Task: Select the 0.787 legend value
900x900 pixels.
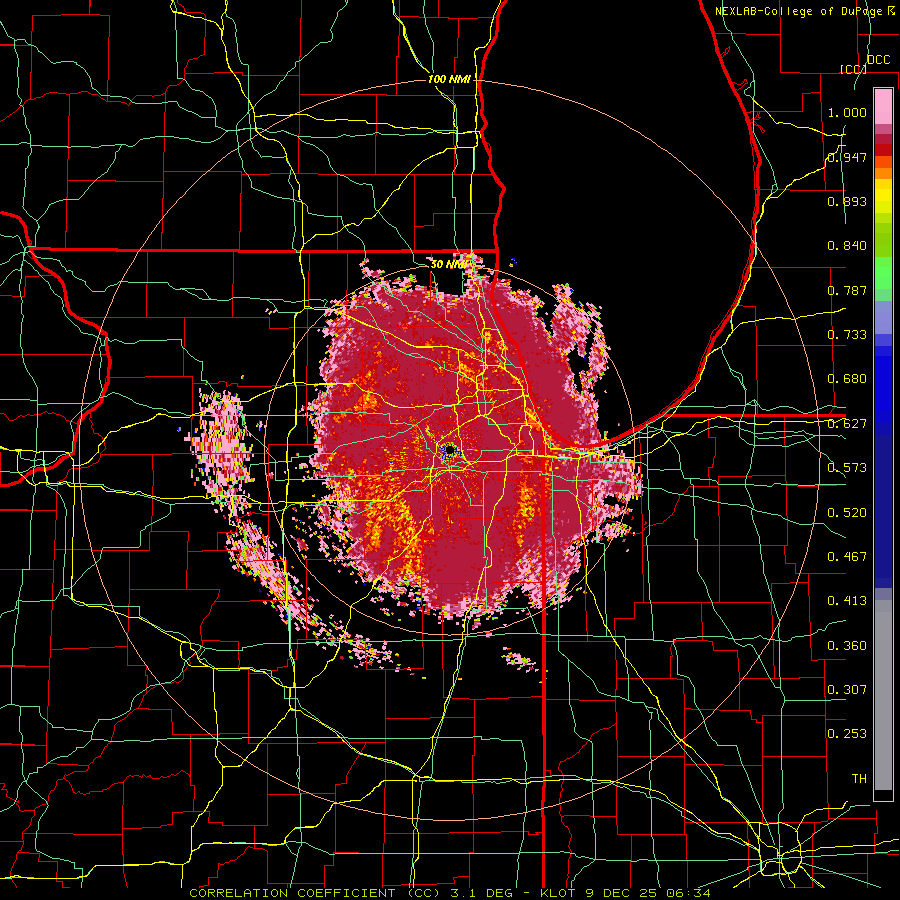Action: tap(847, 290)
